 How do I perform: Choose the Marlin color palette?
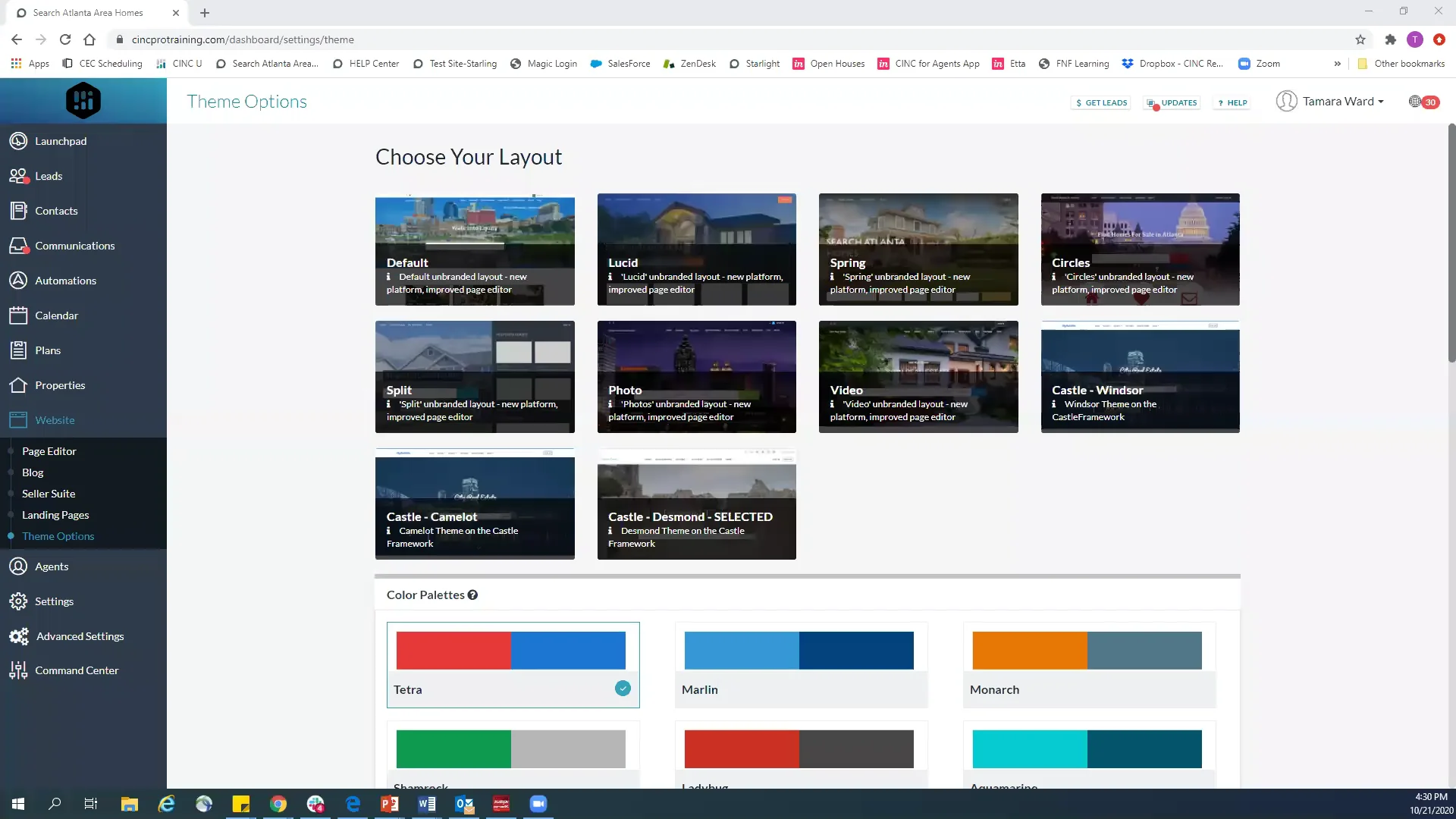click(x=801, y=665)
